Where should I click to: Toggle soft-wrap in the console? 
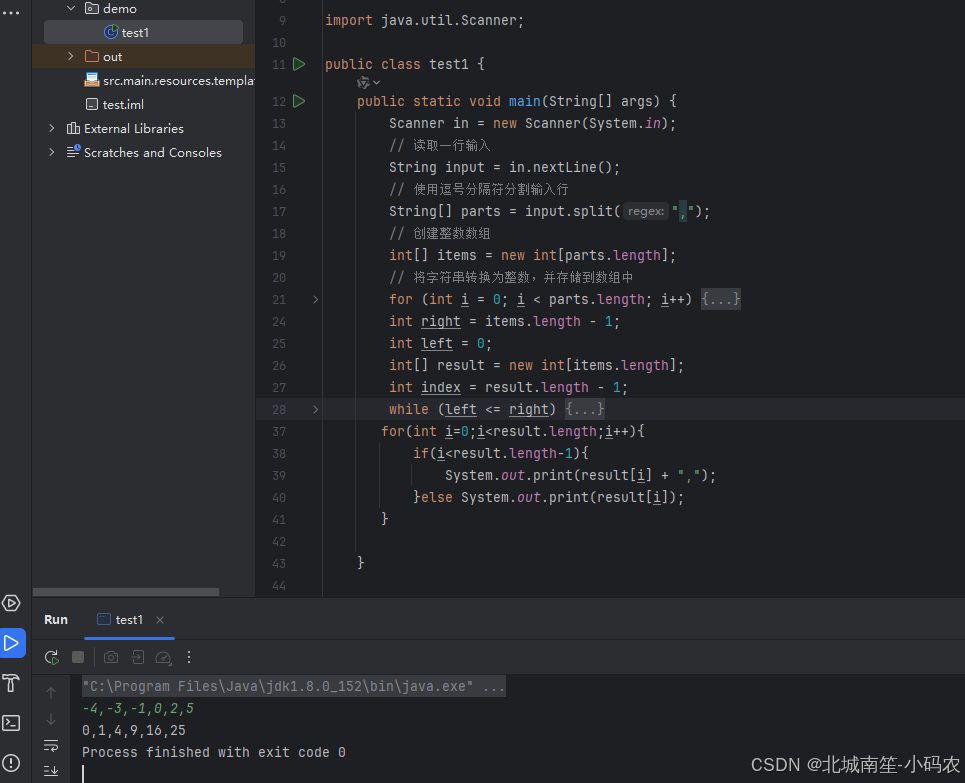(x=51, y=745)
